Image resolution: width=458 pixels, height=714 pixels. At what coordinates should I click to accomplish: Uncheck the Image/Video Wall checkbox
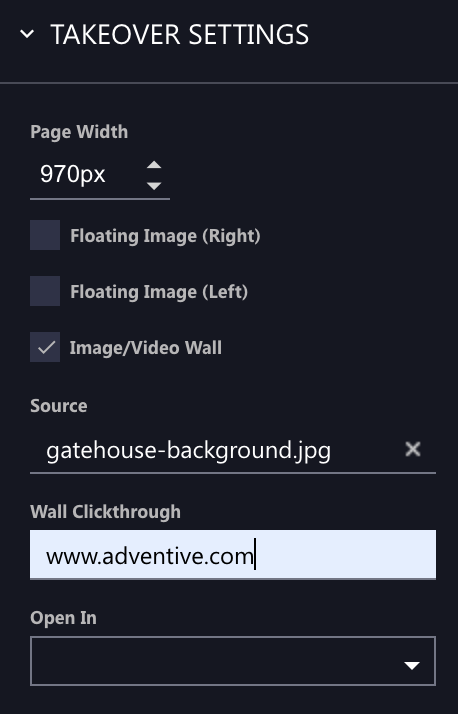point(45,347)
